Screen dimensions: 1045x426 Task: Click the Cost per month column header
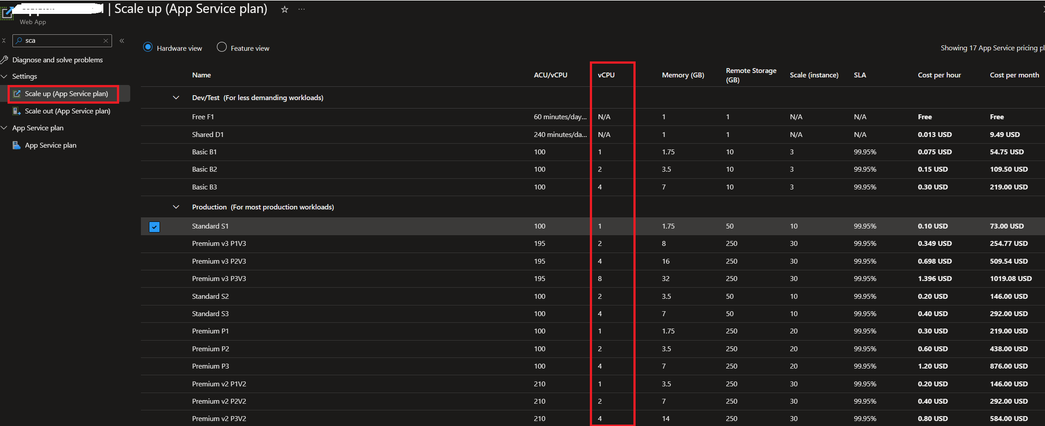(x=1016, y=75)
